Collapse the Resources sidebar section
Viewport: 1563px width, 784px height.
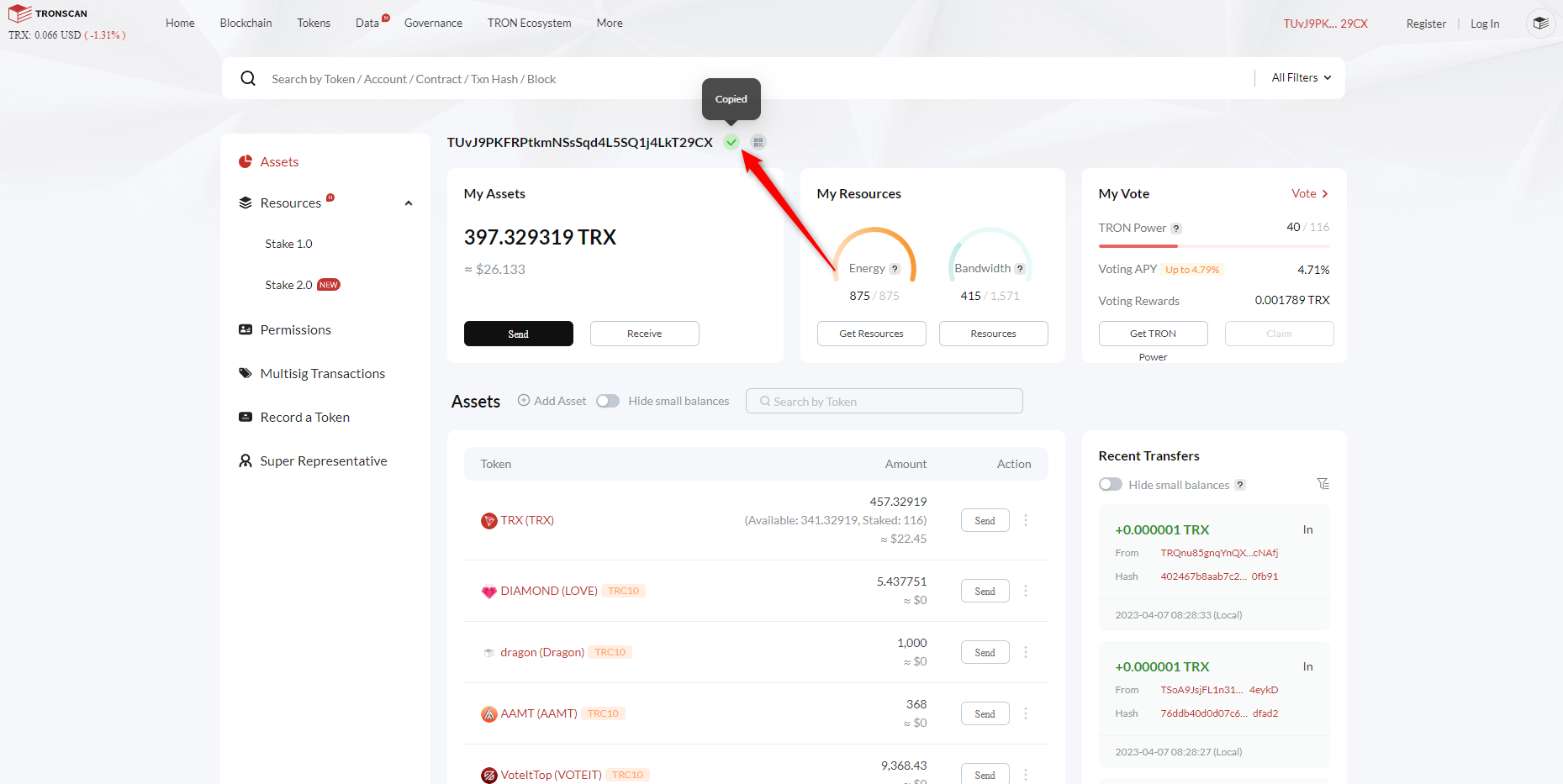(x=409, y=203)
